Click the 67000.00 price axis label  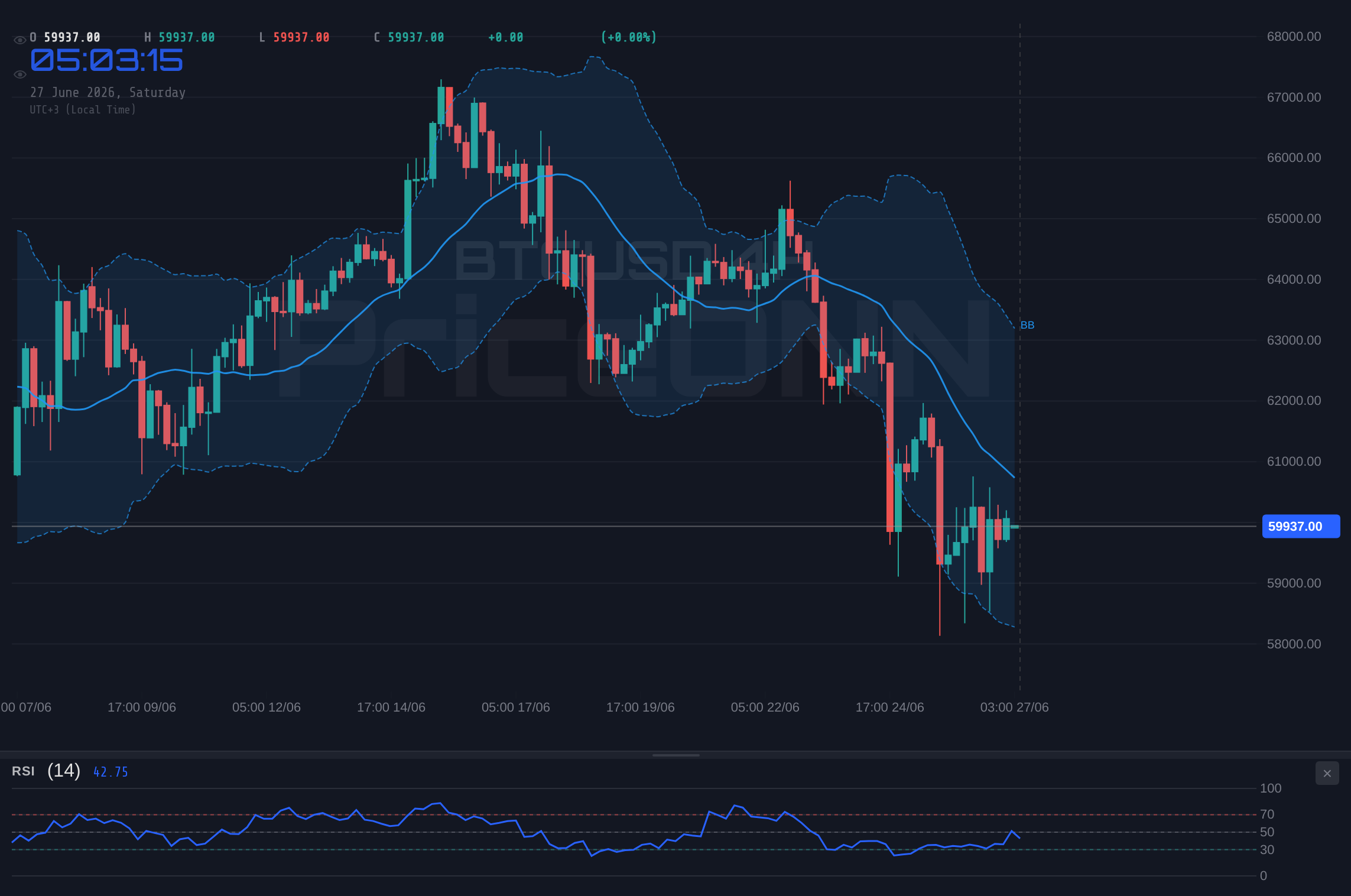click(x=1294, y=98)
